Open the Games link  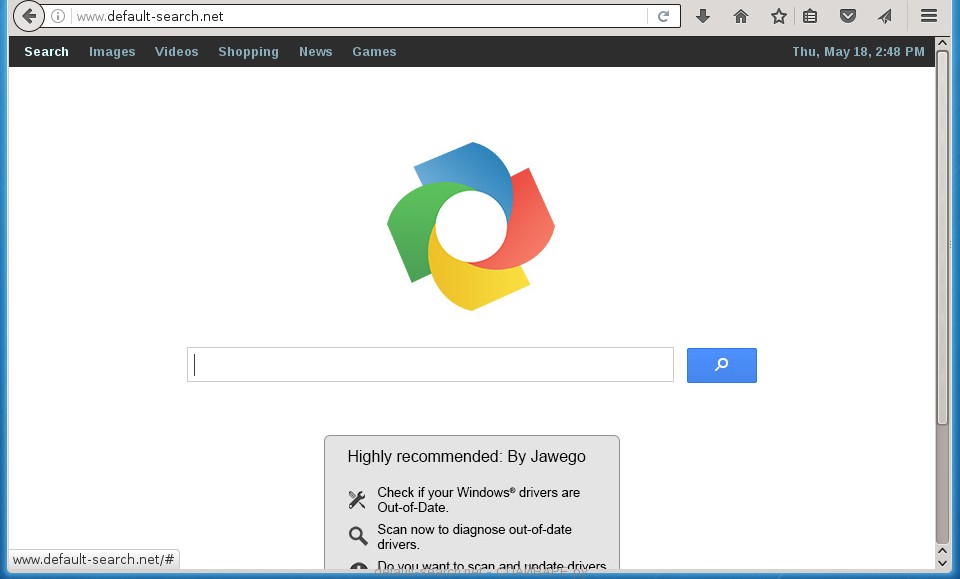pyautogui.click(x=374, y=51)
